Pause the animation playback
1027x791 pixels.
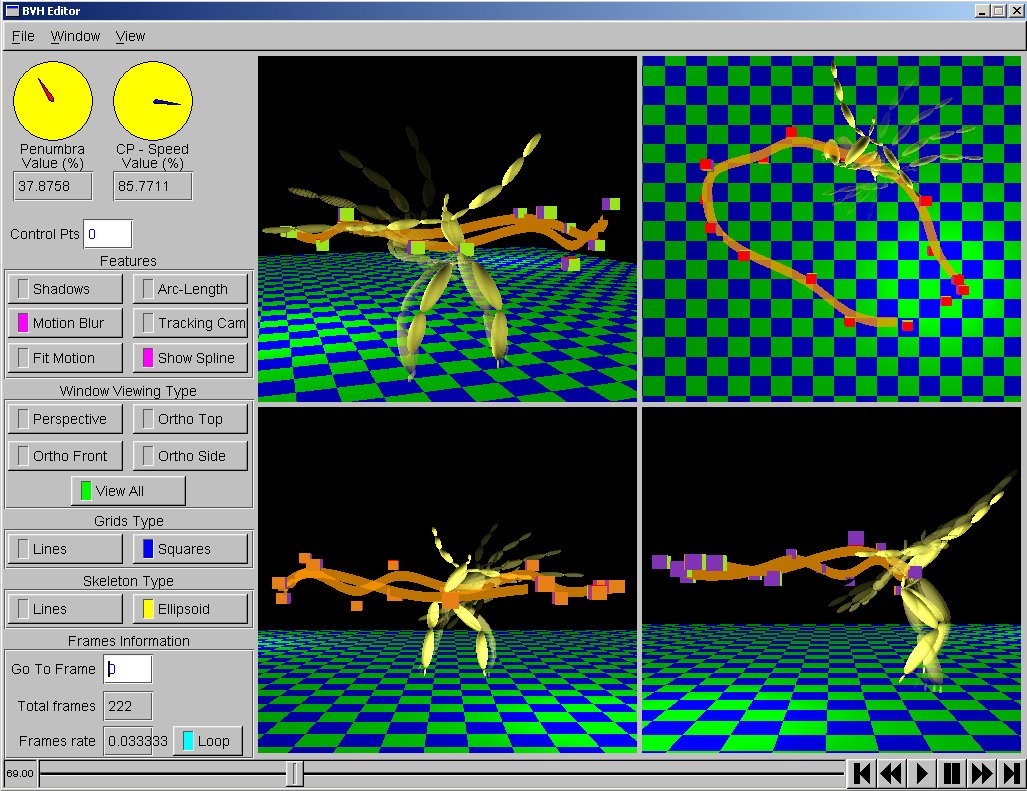tap(953, 773)
